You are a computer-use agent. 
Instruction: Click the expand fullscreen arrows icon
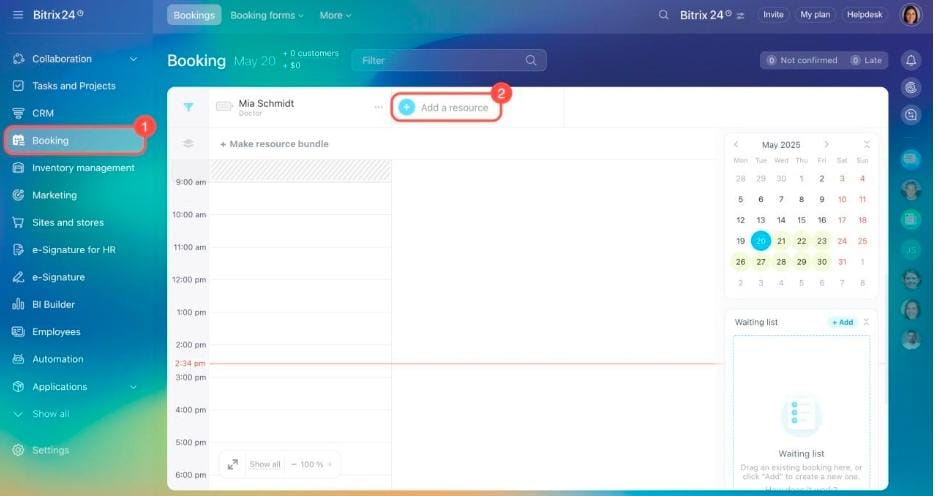coord(233,464)
